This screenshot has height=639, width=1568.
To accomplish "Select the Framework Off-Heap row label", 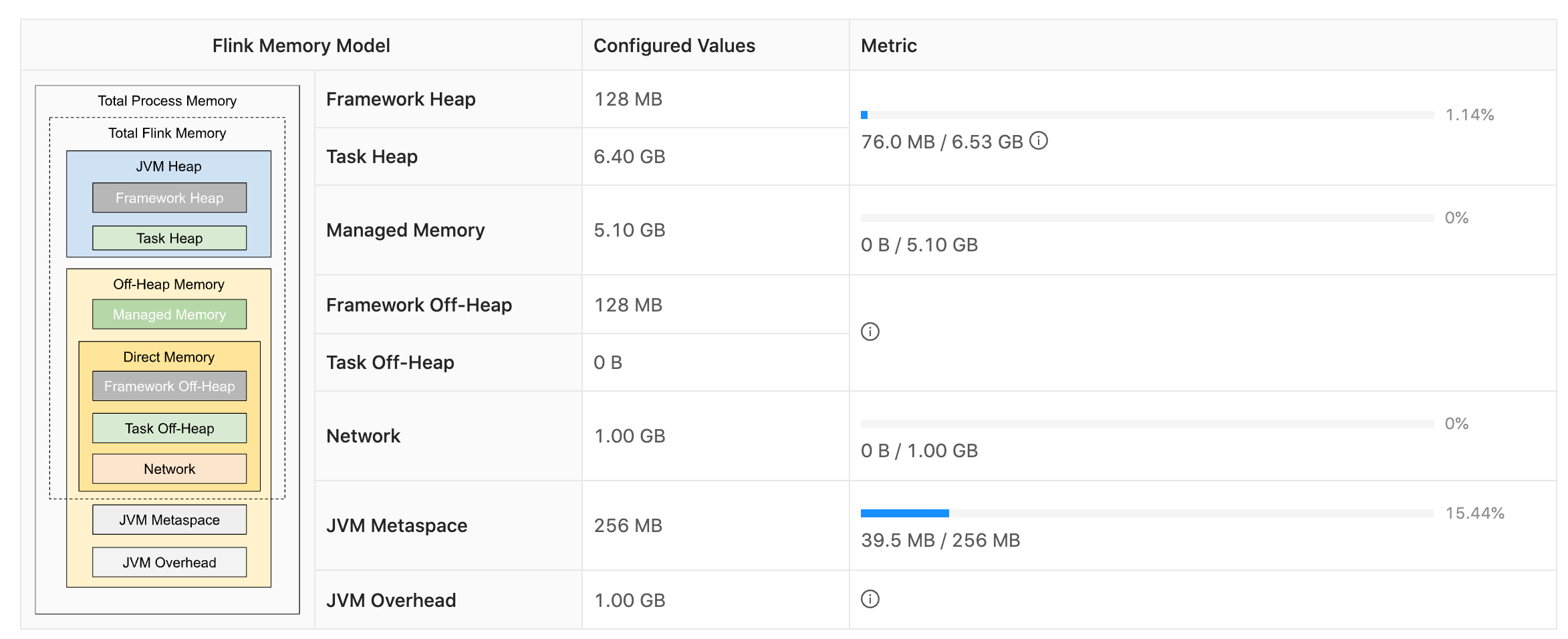I will click(x=418, y=305).
